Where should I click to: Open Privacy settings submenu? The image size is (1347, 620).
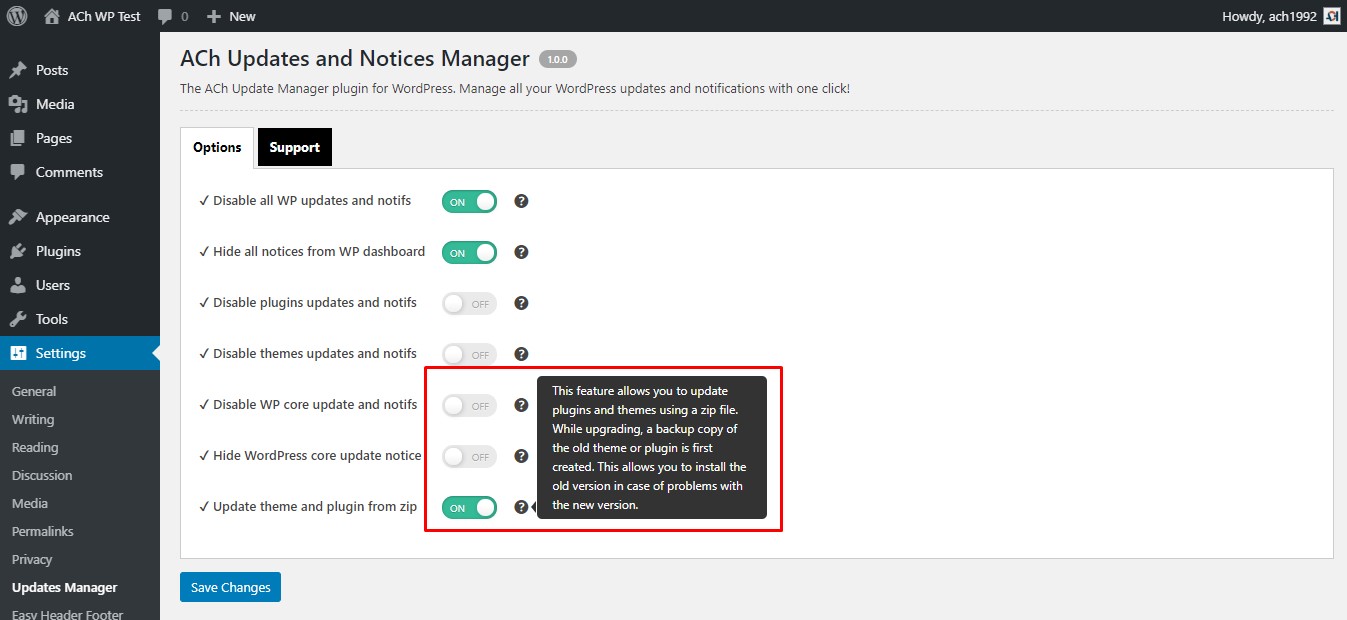point(32,560)
